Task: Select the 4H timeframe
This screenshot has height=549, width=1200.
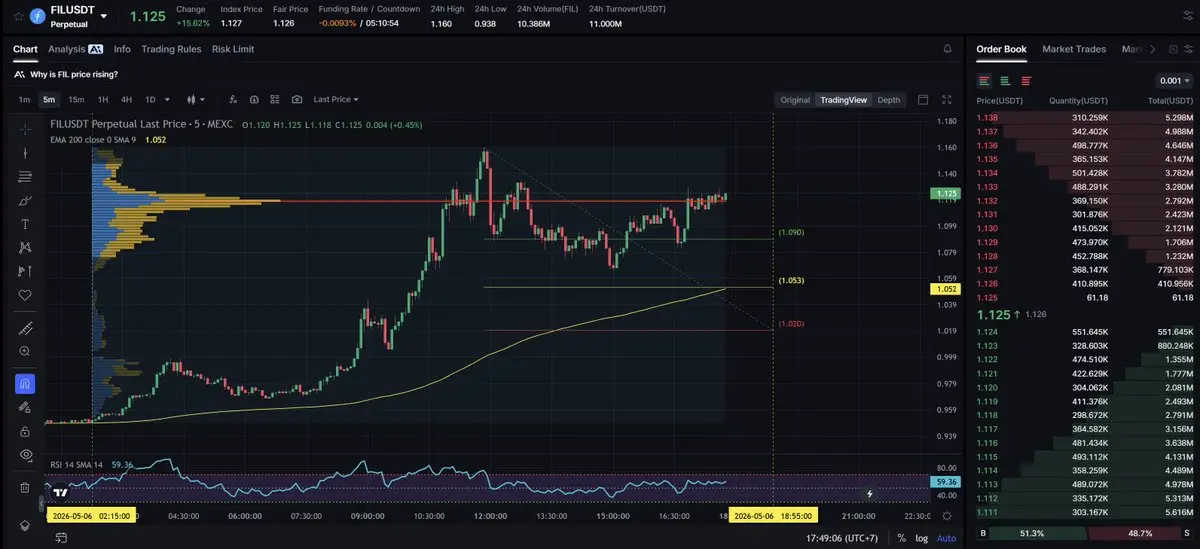Action: (126, 100)
